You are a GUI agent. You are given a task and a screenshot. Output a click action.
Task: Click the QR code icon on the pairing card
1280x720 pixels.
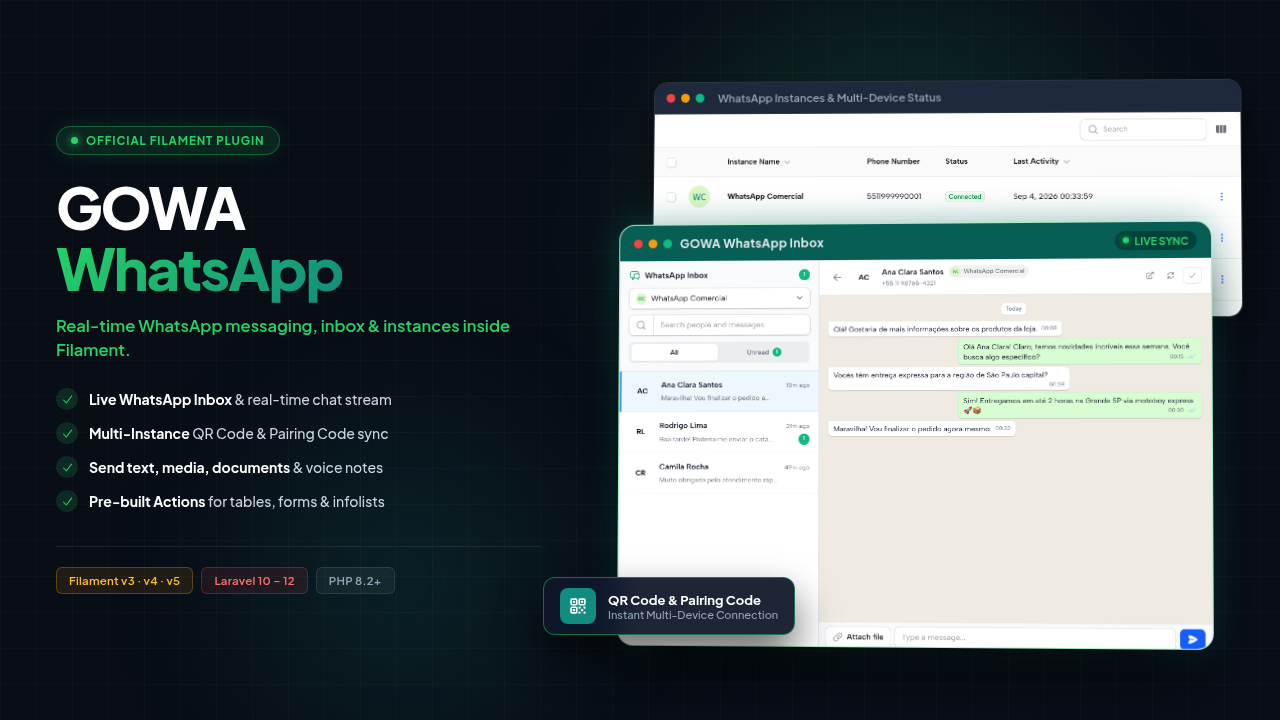578,606
